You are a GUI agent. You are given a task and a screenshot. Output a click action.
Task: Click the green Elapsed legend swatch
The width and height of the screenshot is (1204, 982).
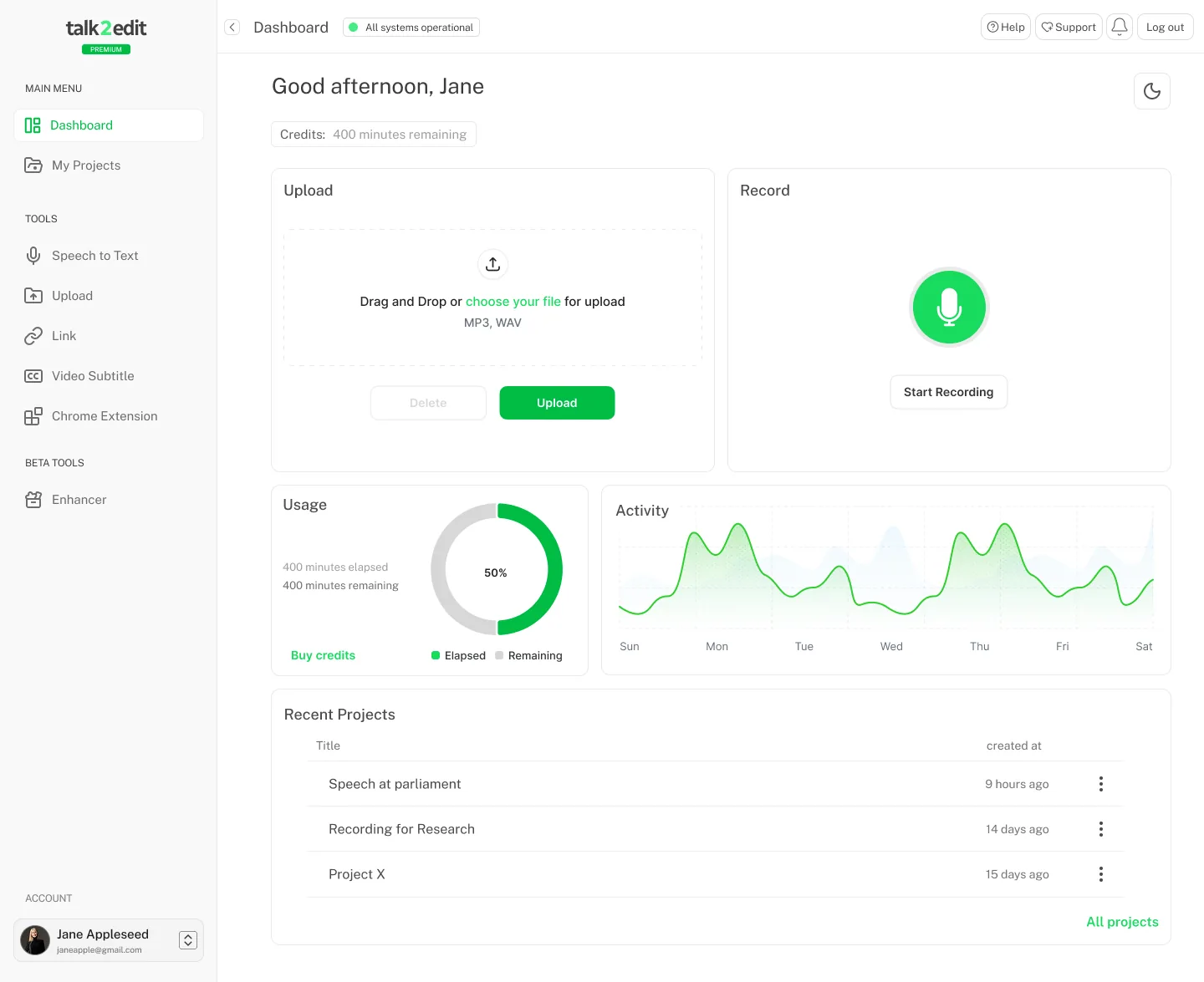[x=436, y=655]
